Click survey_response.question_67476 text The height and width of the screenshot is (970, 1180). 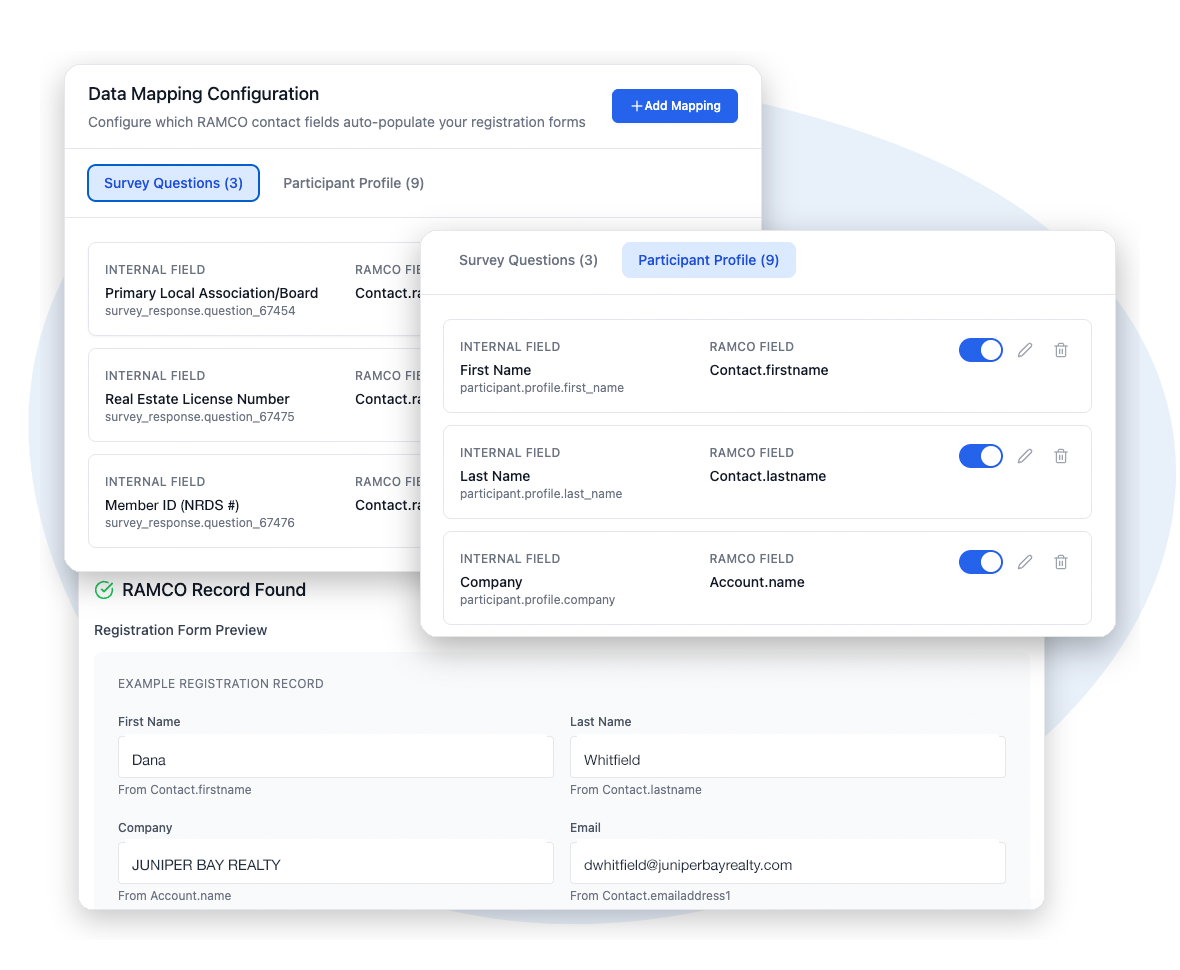[199, 523]
